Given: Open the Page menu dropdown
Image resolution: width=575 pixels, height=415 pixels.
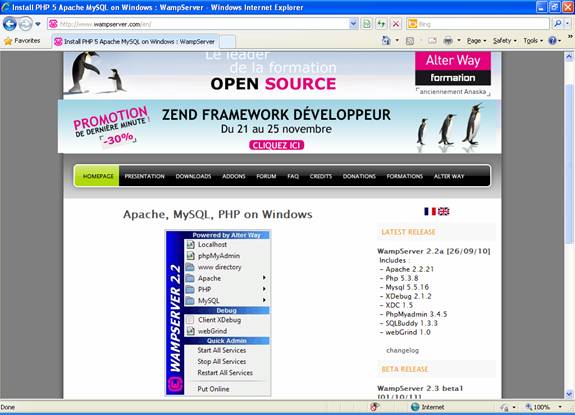Looking at the screenshot, I should [476, 41].
